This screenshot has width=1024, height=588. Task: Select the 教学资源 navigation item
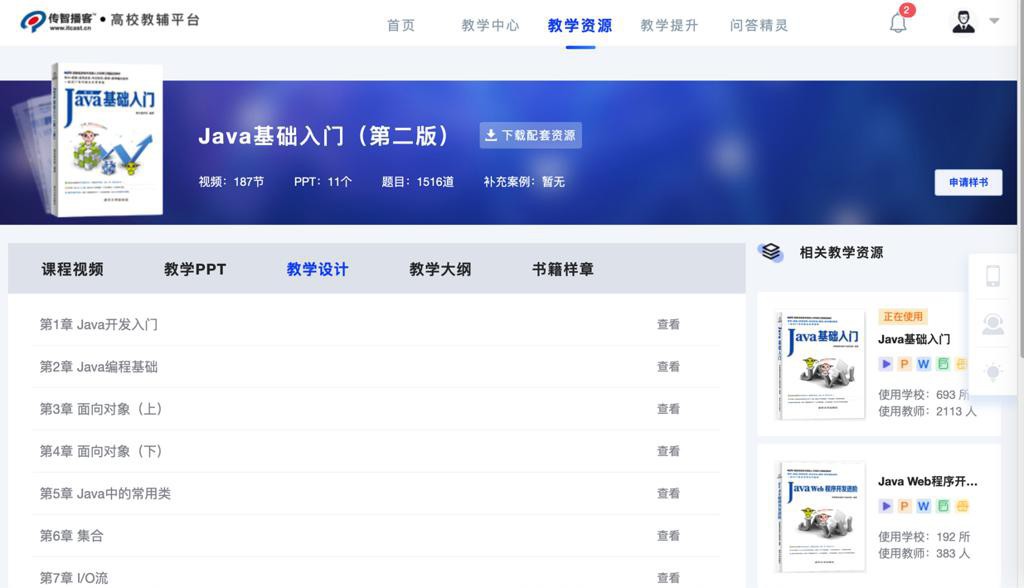pyautogui.click(x=580, y=25)
